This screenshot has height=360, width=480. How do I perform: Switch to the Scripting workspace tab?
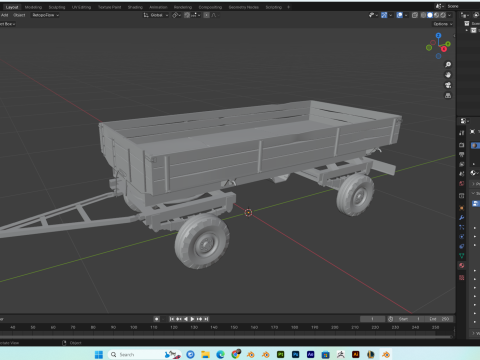point(274,7)
